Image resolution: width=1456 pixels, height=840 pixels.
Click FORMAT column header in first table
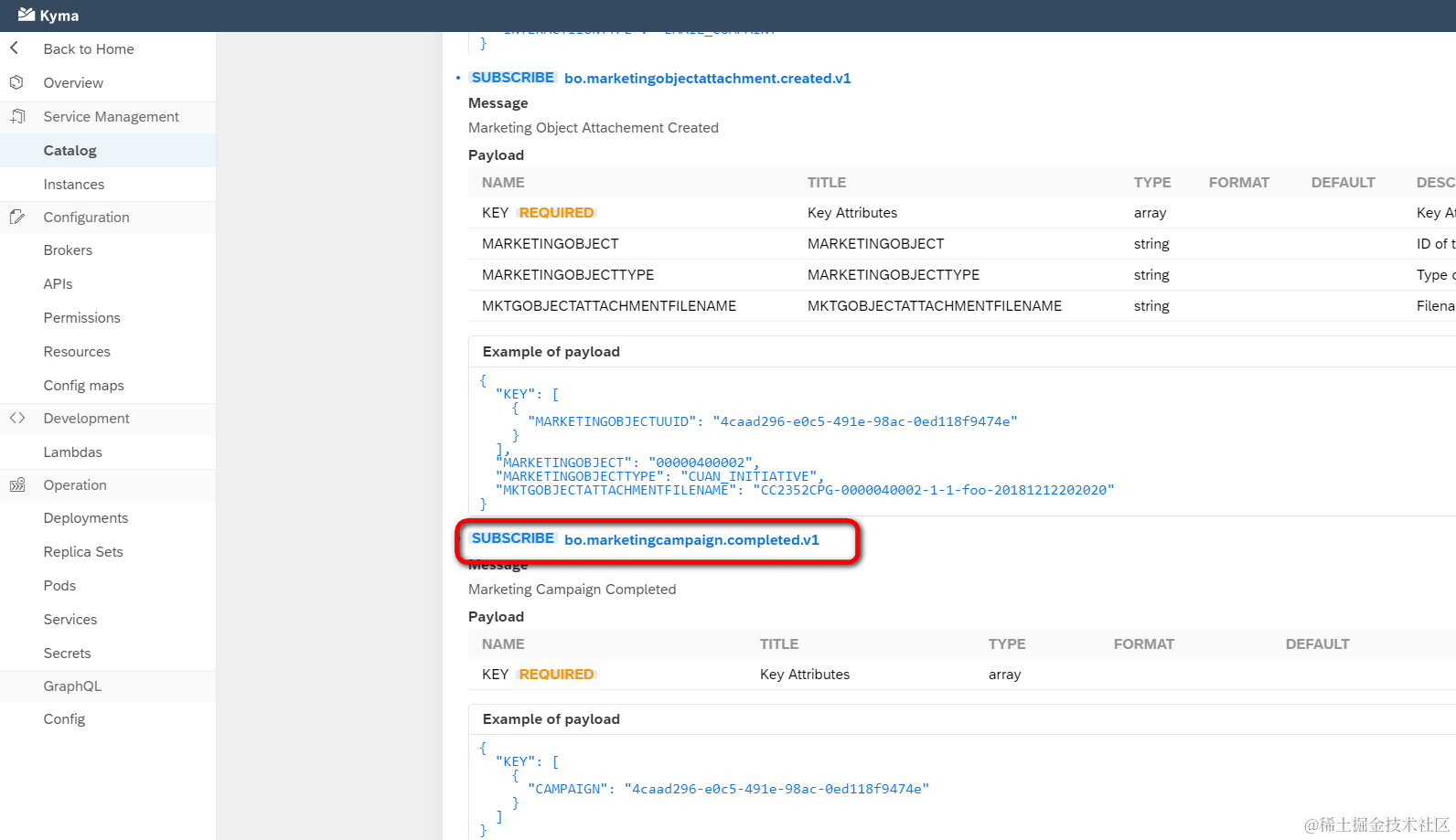coord(1239,183)
